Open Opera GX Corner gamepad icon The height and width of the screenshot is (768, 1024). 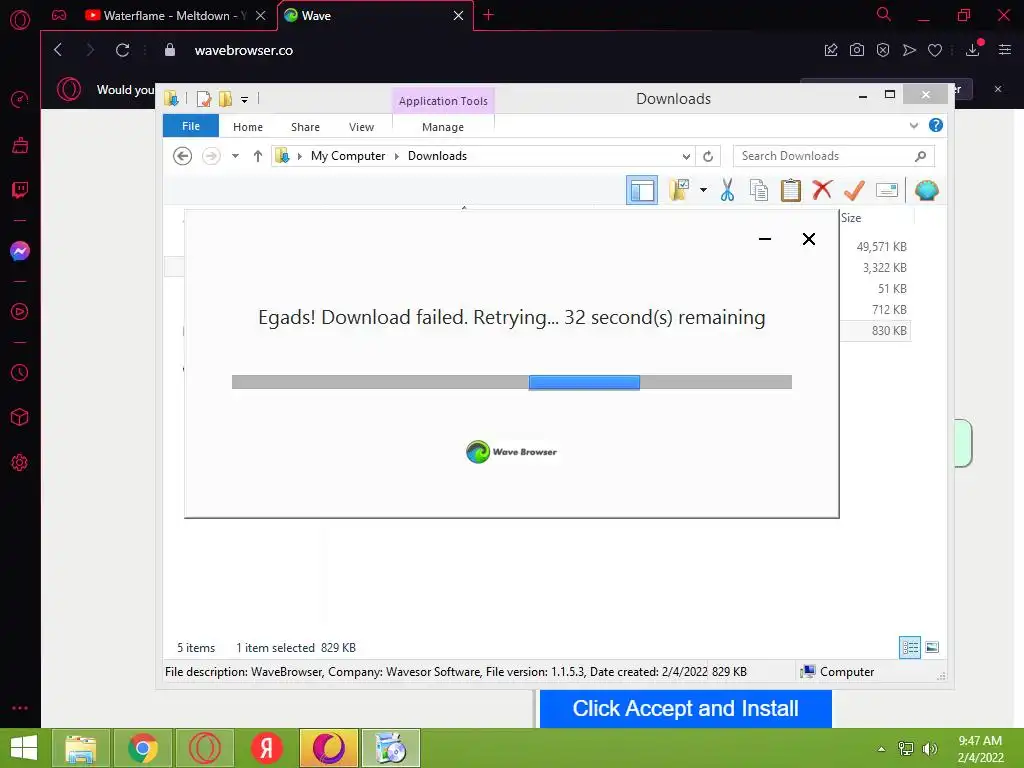[x=59, y=15]
